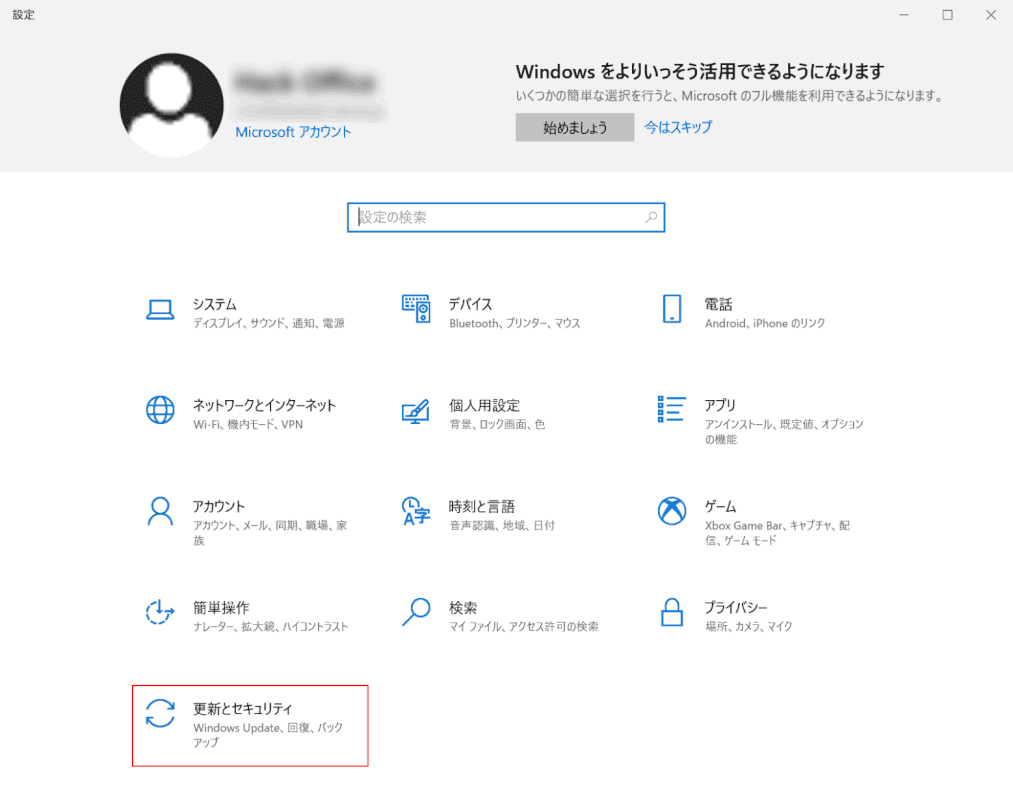Click the search magnifier in 設定の検索 box
This screenshot has height=800, width=1013.
(x=651, y=217)
